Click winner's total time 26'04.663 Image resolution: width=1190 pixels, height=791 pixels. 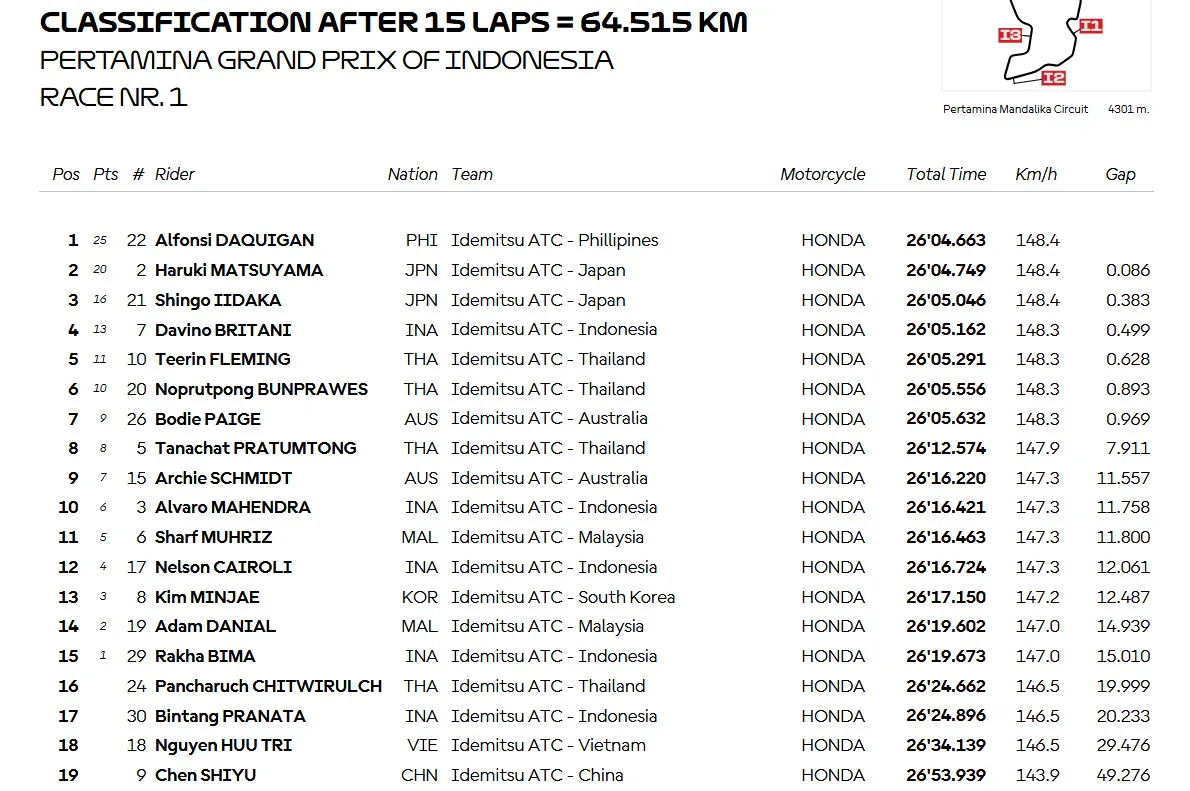946,240
